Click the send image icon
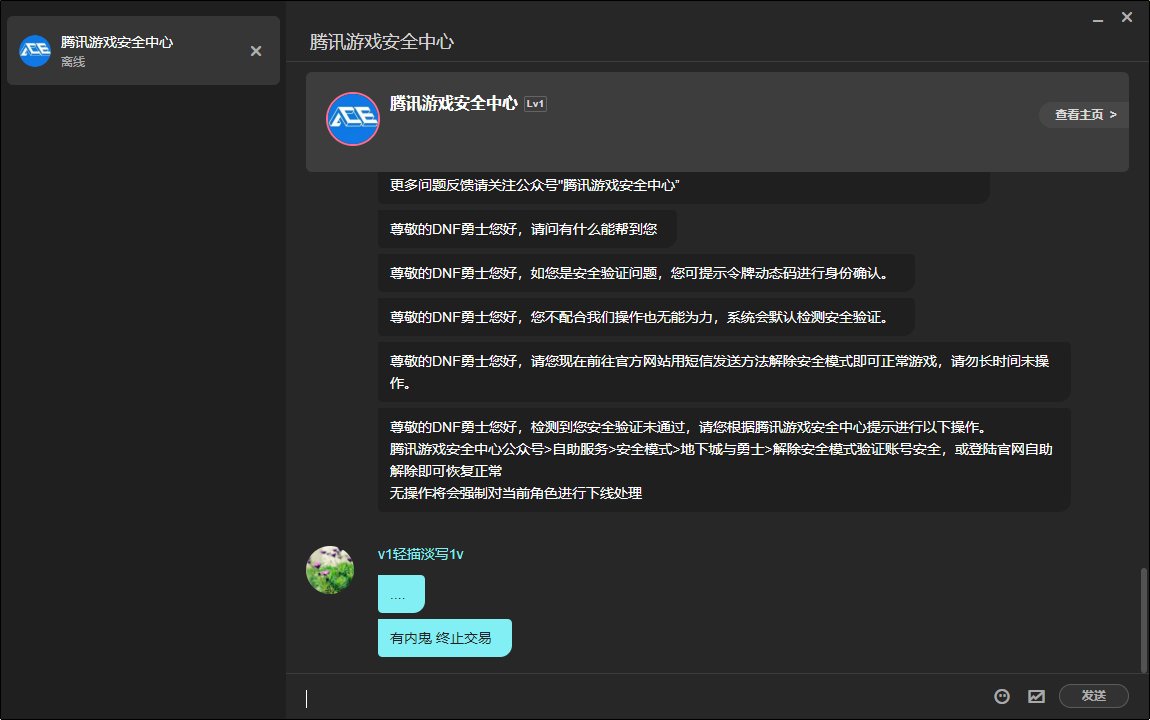Screen dimensions: 1150x720 point(1036,697)
